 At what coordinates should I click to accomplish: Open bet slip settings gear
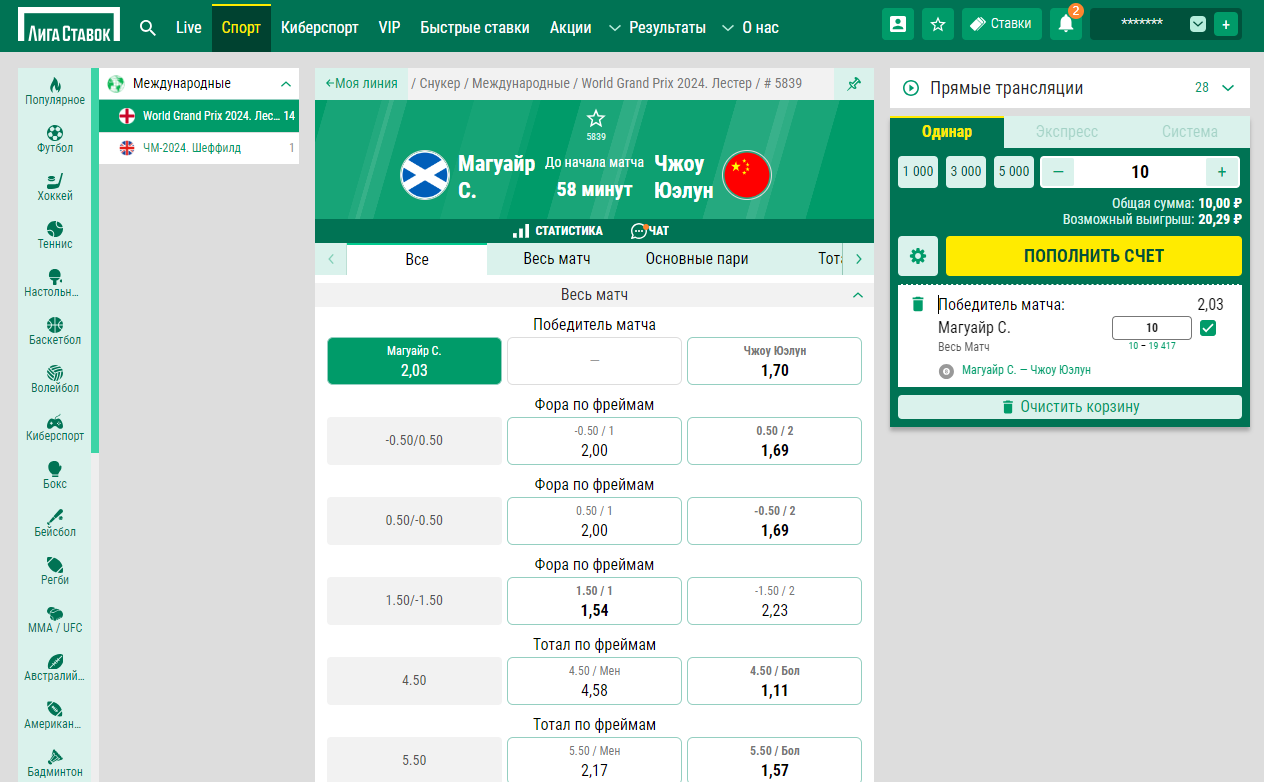coord(918,256)
